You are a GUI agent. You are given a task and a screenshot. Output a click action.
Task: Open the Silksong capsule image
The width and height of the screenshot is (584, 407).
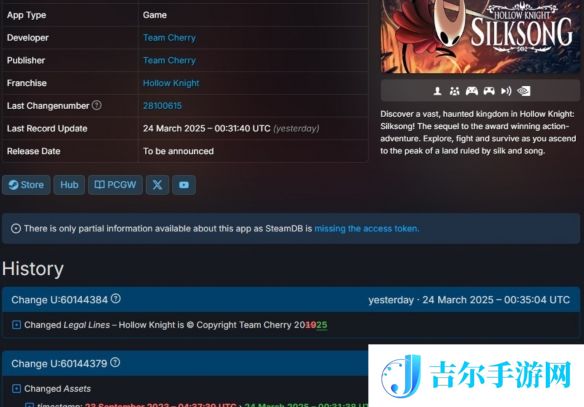pos(480,36)
